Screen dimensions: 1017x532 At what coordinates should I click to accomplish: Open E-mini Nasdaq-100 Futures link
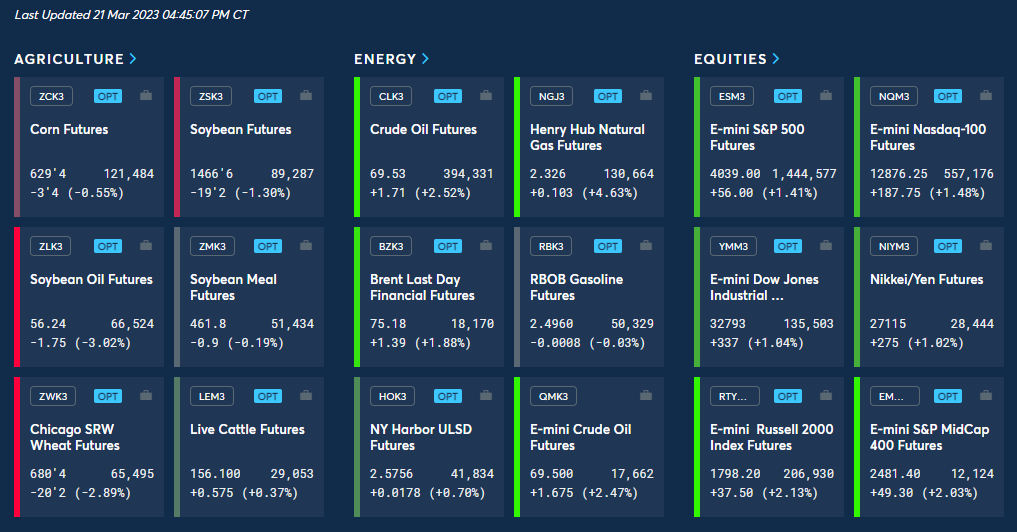(x=928, y=137)
